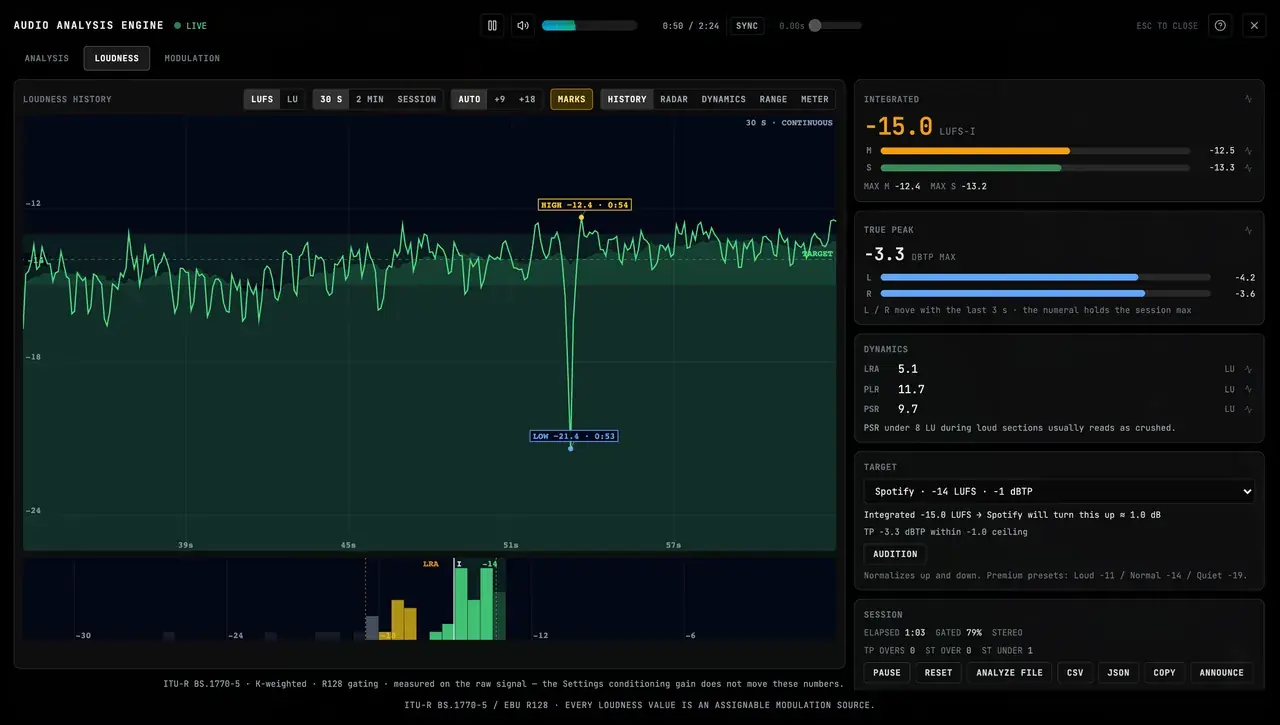Click the TARGET line label in graph
Image resolution: width=1280 pixels, height=725 pixels.
(x=817, y=254)
